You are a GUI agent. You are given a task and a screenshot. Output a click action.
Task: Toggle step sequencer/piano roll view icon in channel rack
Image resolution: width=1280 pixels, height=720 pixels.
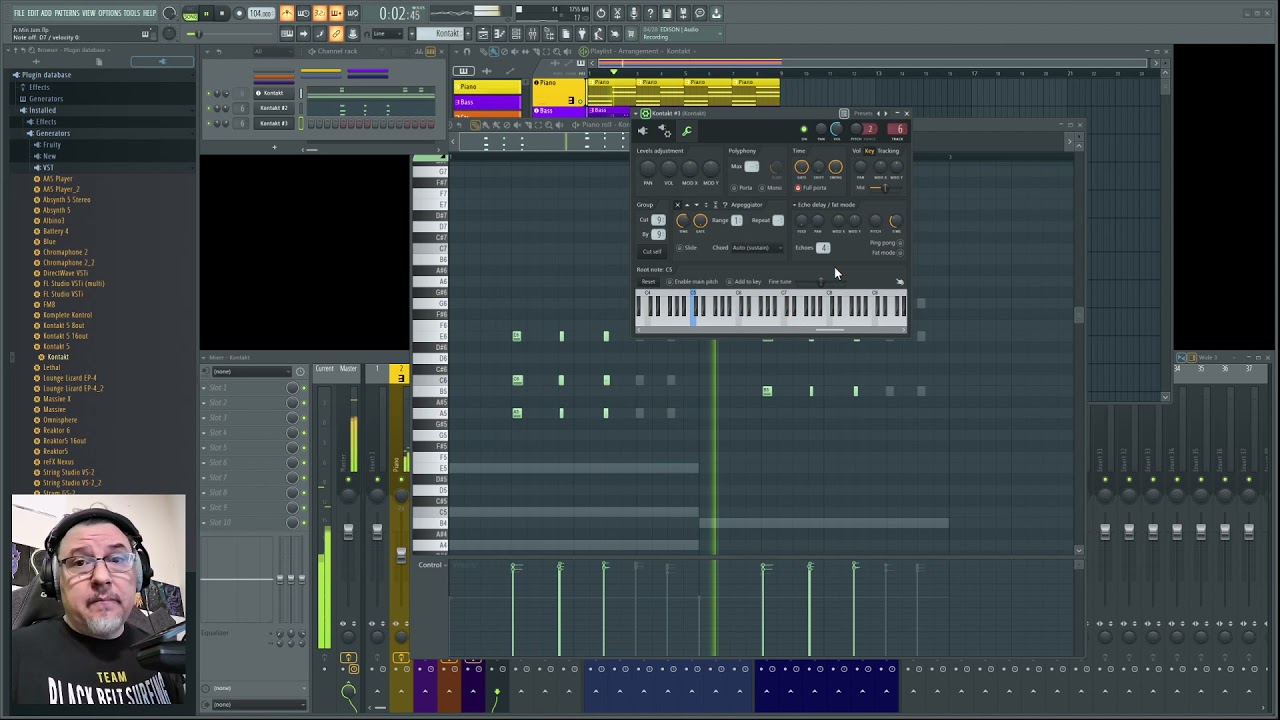point(430,51)
